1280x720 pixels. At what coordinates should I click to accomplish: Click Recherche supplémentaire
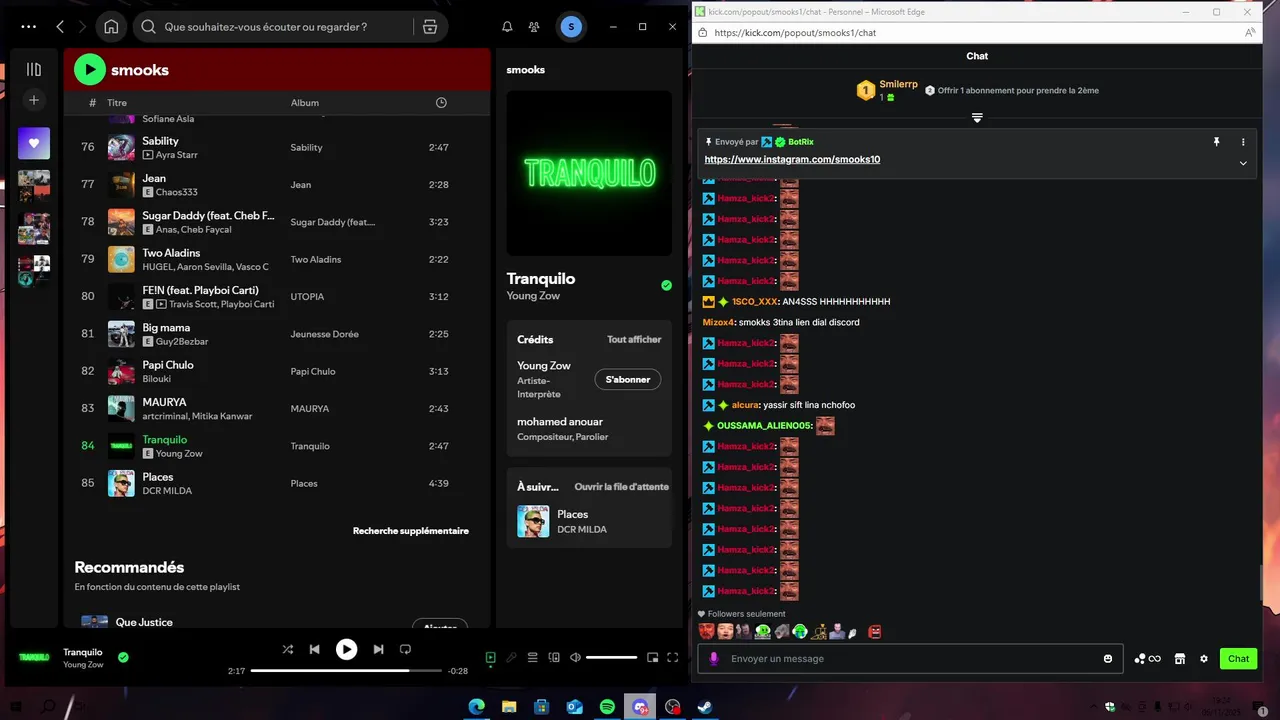click(x=411, y=531)
